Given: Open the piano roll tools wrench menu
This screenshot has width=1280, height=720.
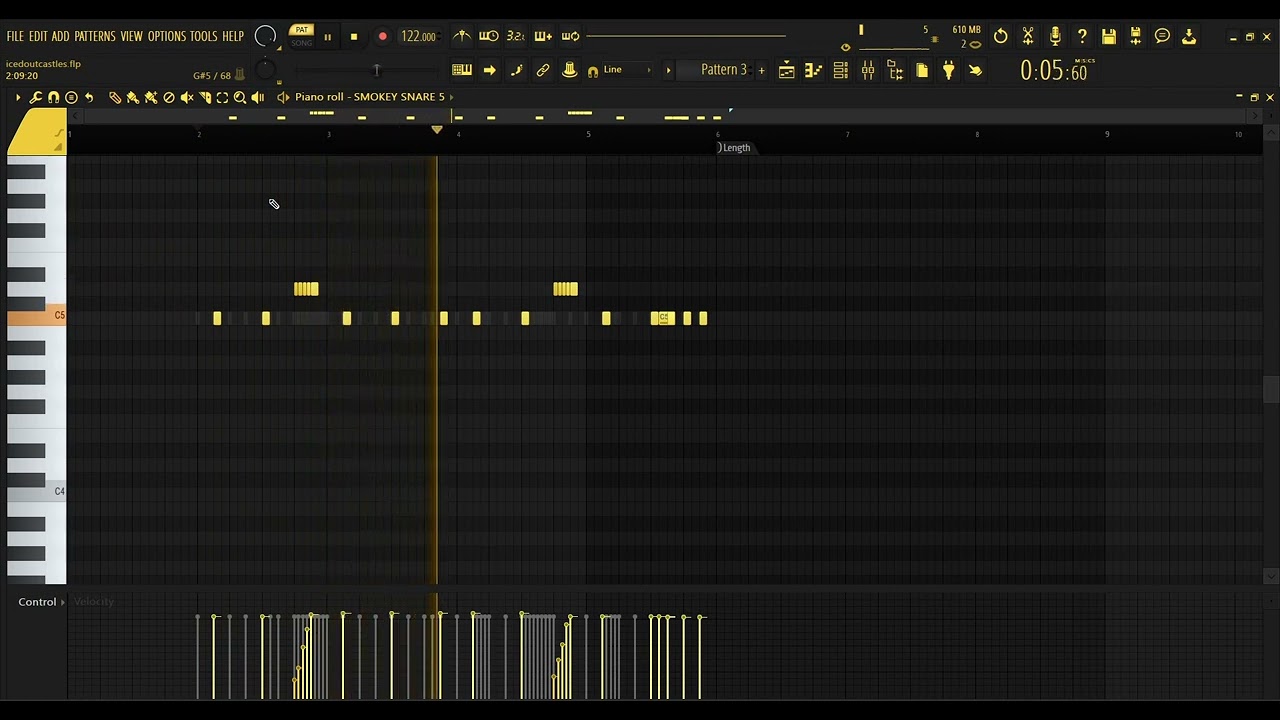Looking at the screenshot, I should point(36,97).
